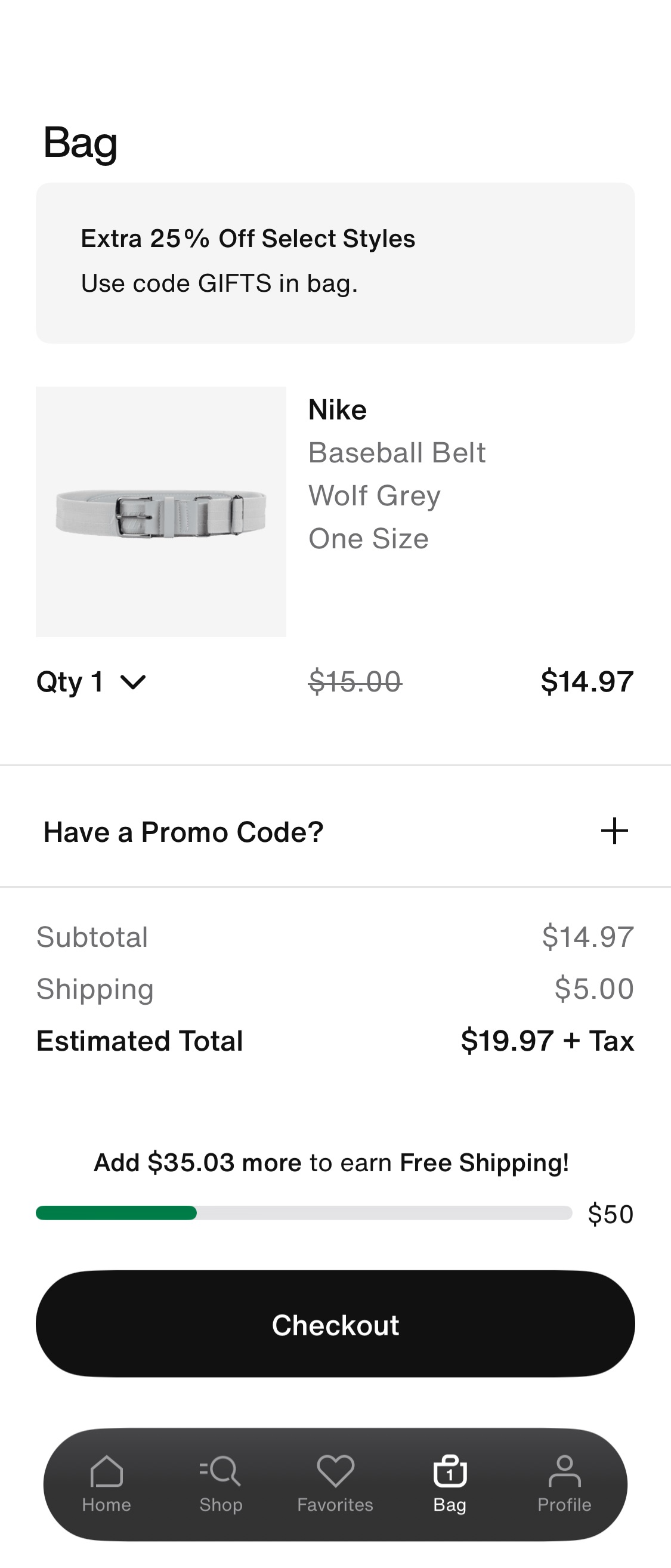Tap the $14.97 sale price
The image size is (671, 1568).
coord(586,681)
